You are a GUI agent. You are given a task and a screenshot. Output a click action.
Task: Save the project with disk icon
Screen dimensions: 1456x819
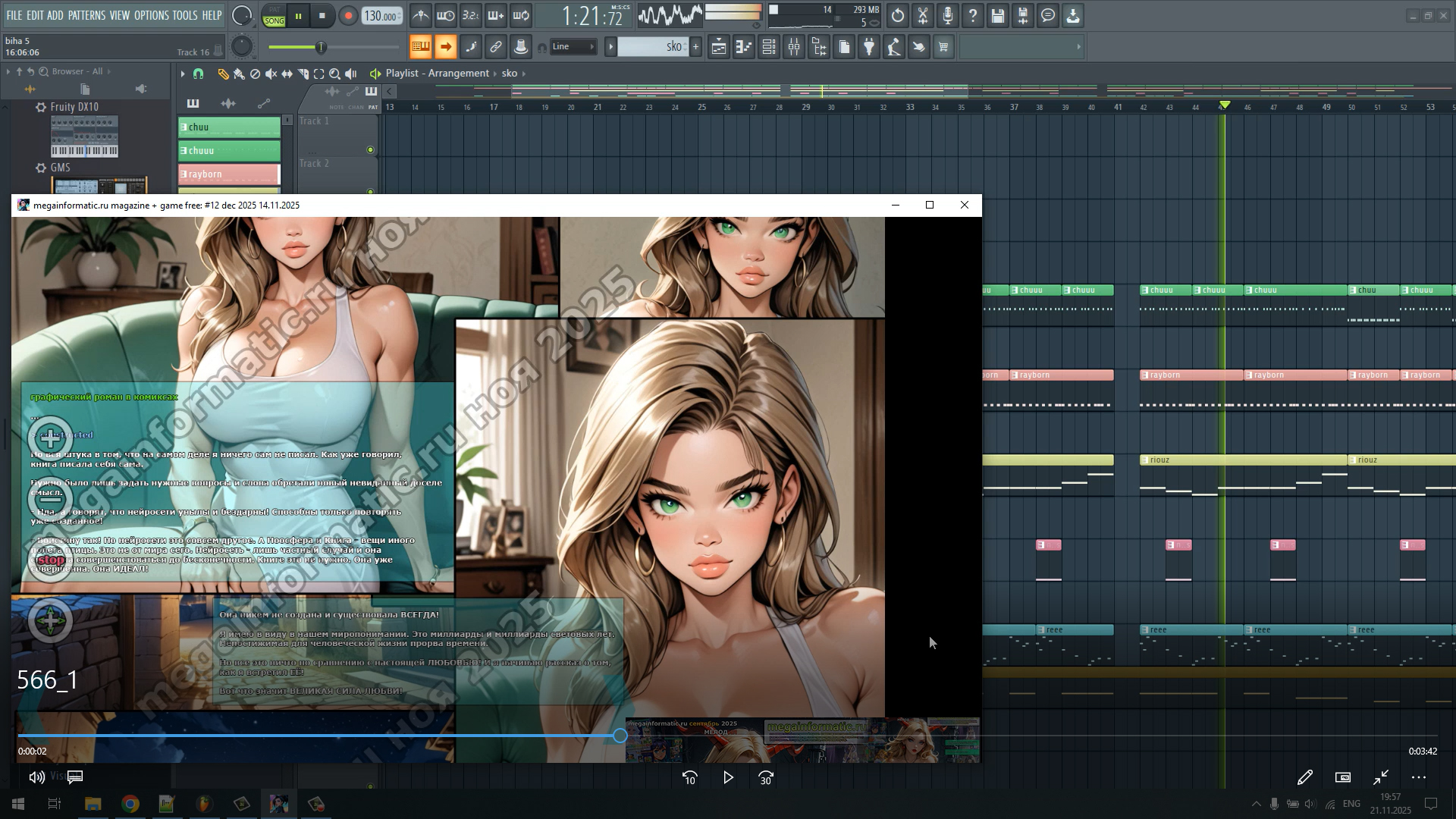[x=998, y=15]
